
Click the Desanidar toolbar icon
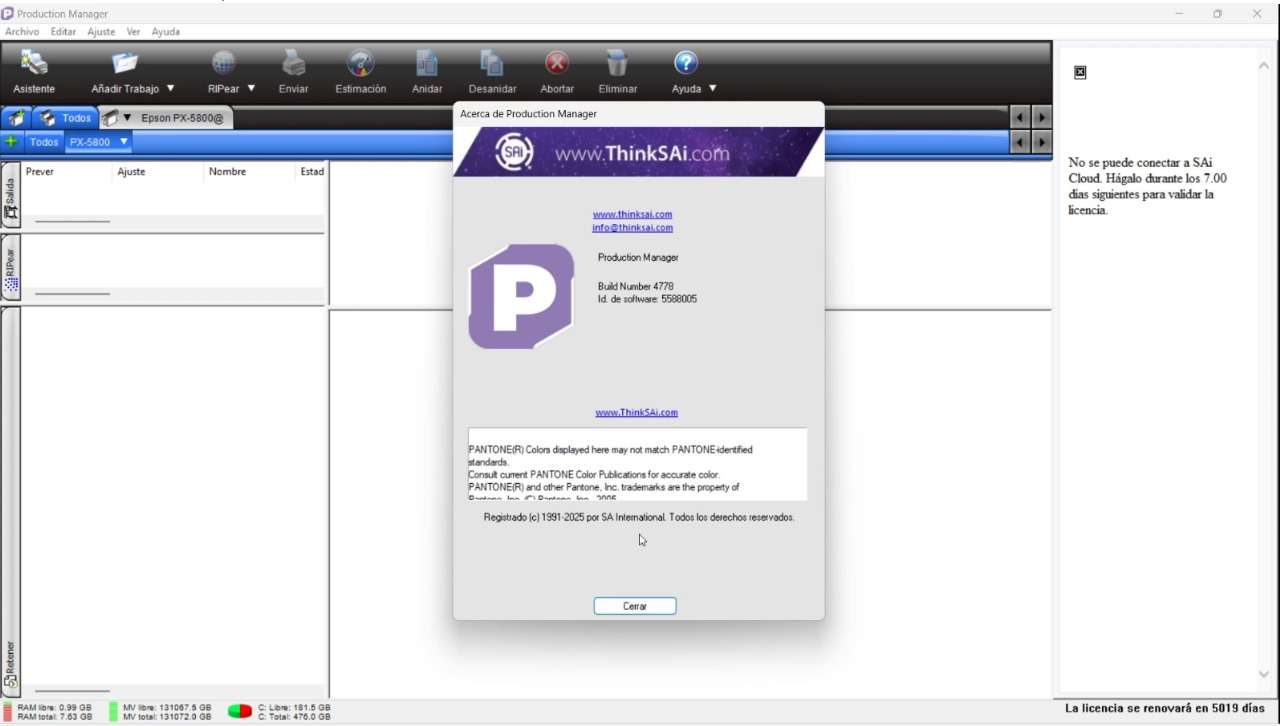pyautogui.click(x=492, y=64)
